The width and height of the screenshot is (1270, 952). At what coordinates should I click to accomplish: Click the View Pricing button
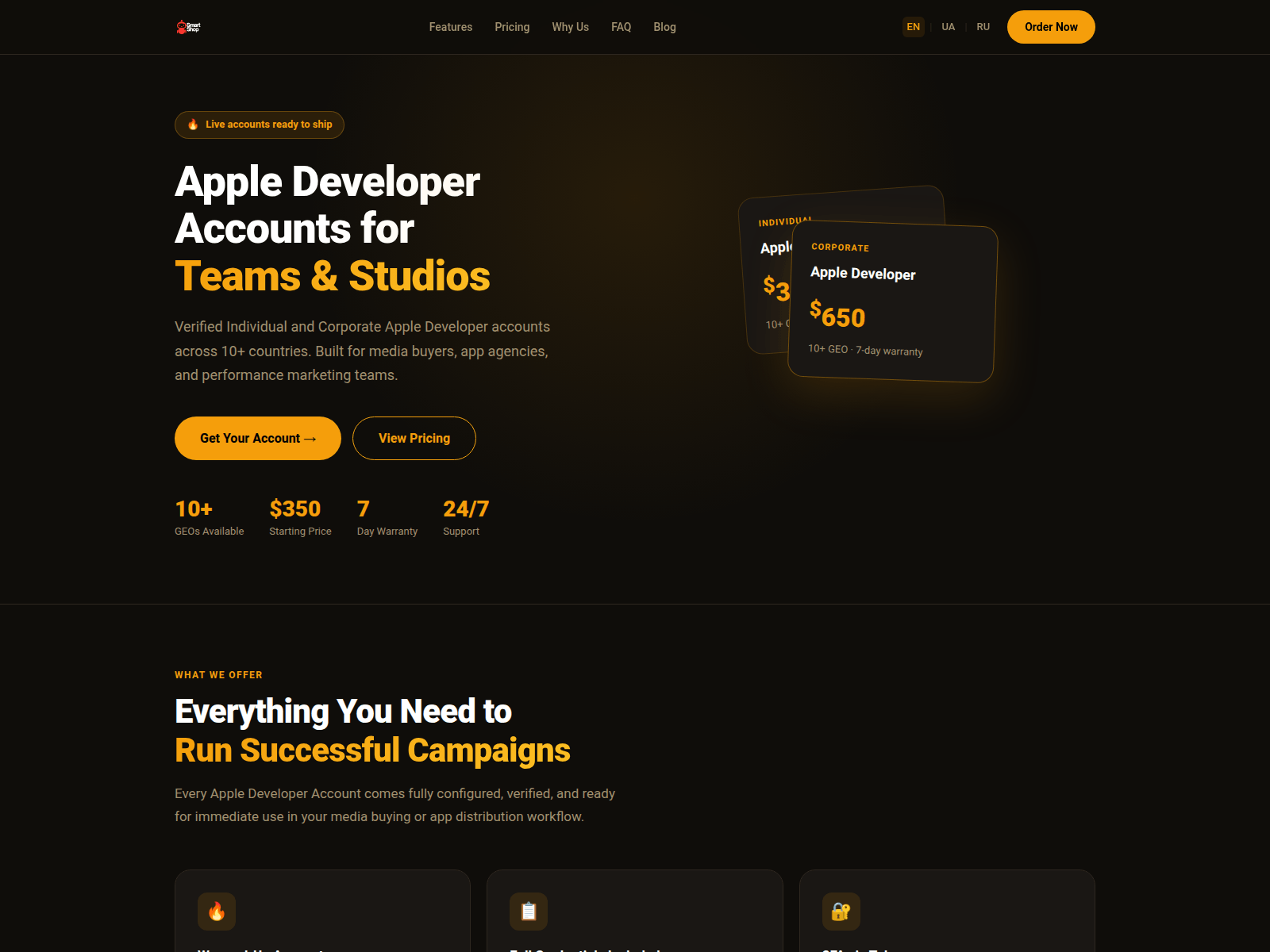414,438
